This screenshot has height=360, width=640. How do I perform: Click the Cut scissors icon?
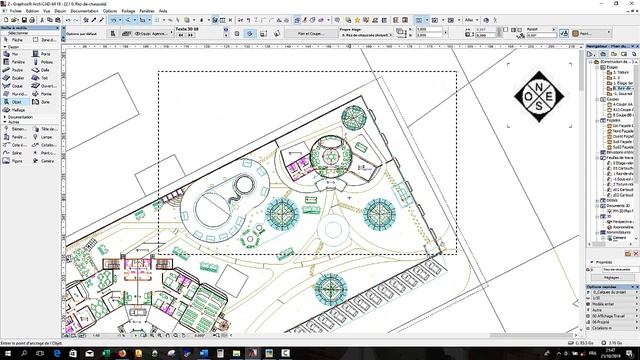(x=42, y=20)
